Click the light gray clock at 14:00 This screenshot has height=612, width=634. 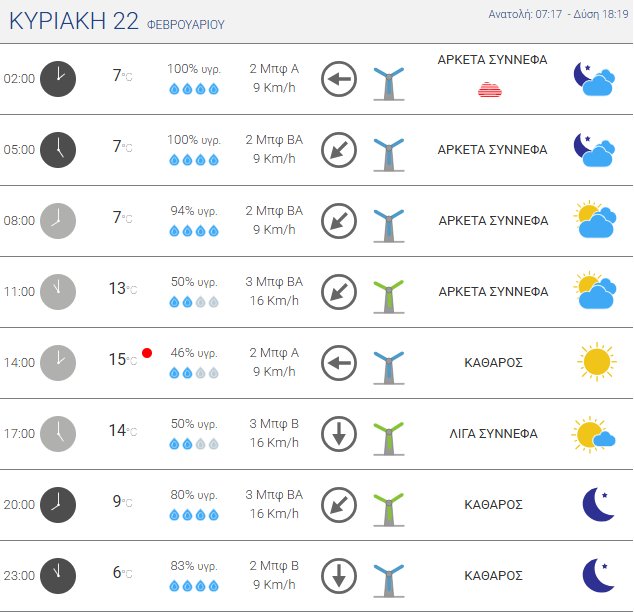tap(58, 362)
